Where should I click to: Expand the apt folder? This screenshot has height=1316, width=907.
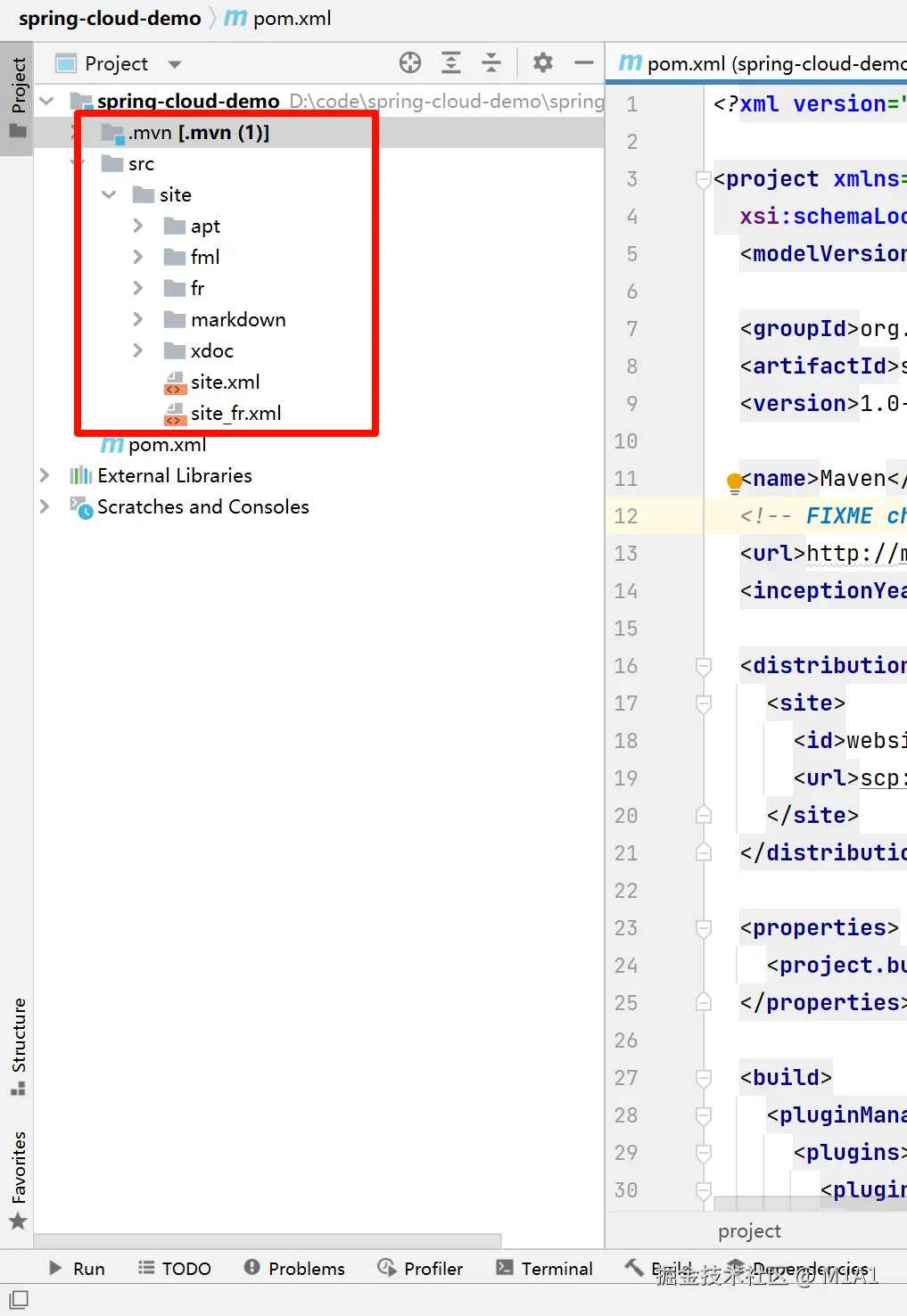138,226
